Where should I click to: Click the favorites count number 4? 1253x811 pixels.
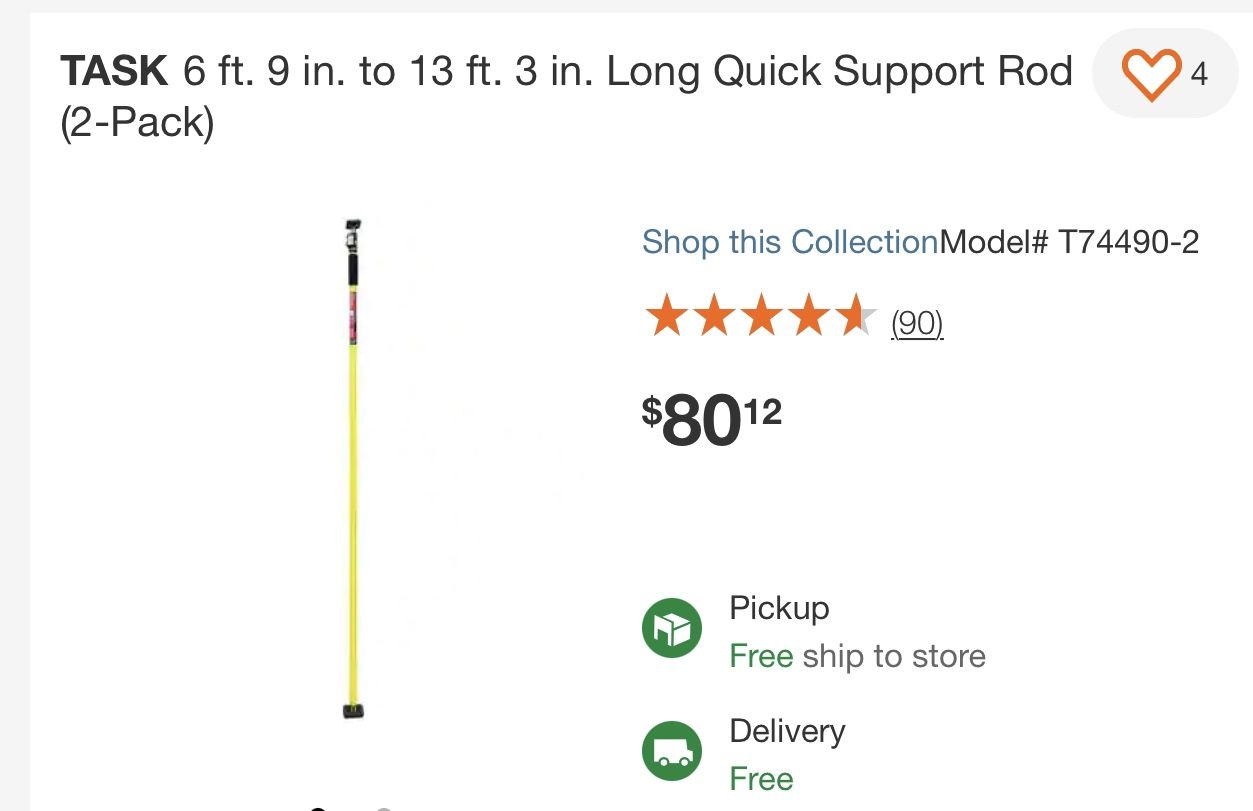1198,75
